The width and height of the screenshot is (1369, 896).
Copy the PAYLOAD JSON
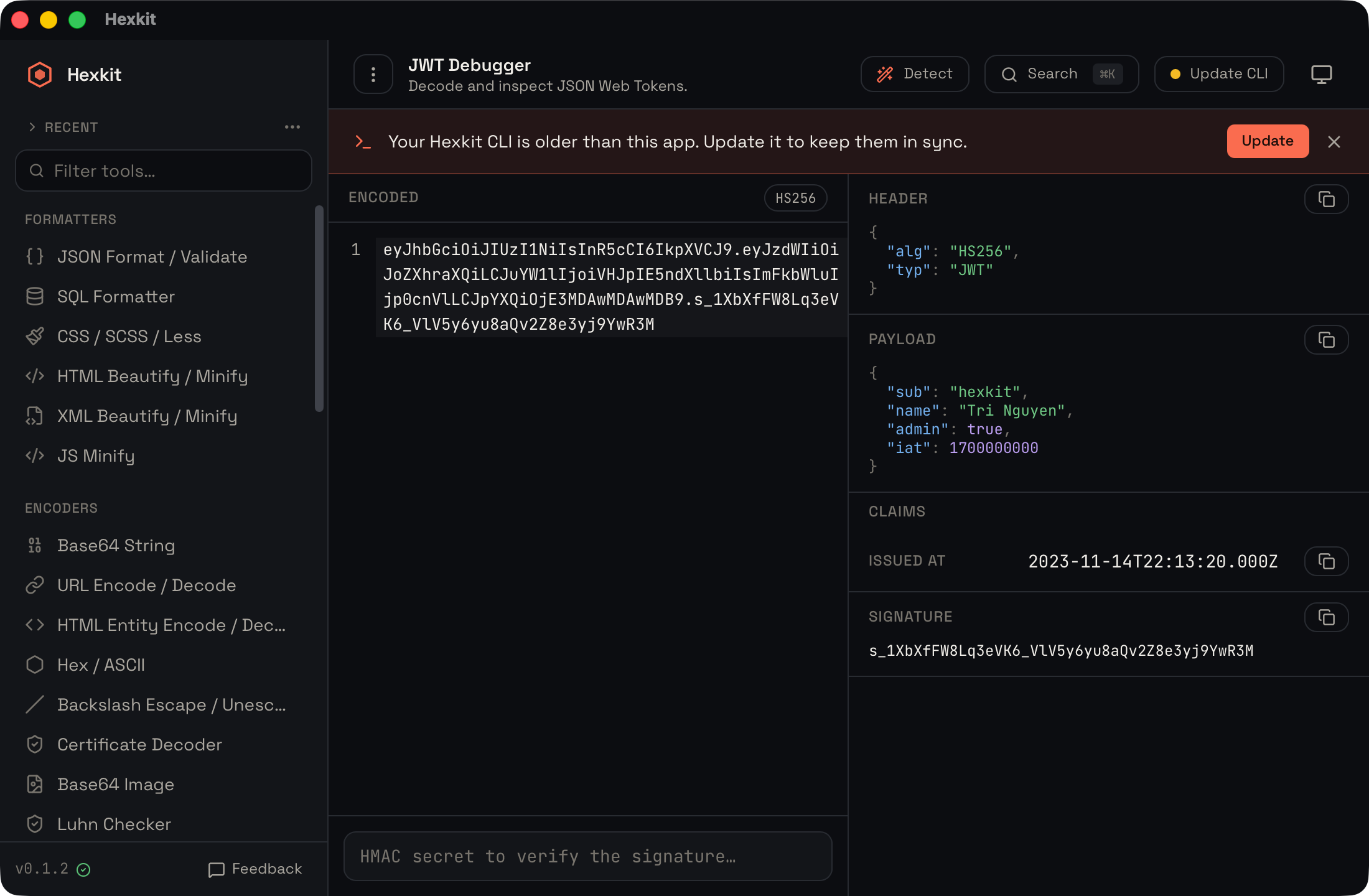pos(1326,340)
